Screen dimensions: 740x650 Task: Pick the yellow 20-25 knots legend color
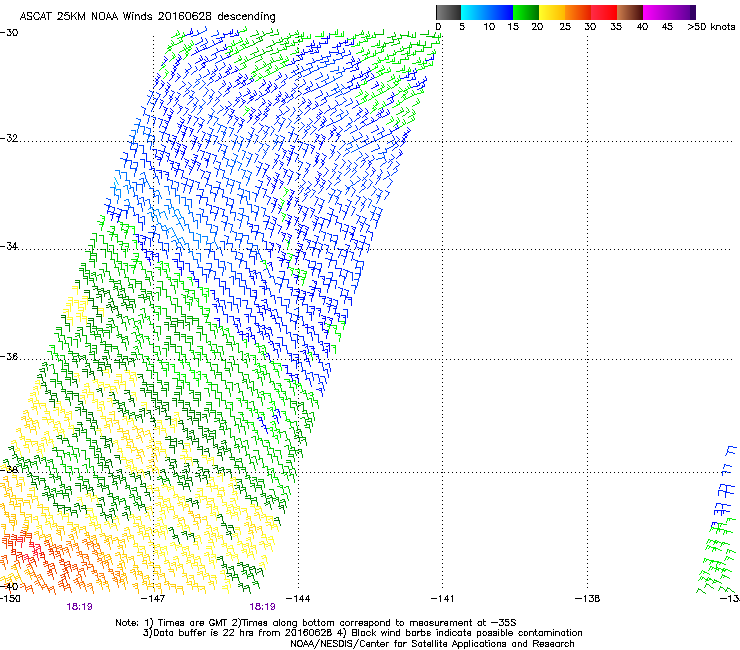click(552, 12)
